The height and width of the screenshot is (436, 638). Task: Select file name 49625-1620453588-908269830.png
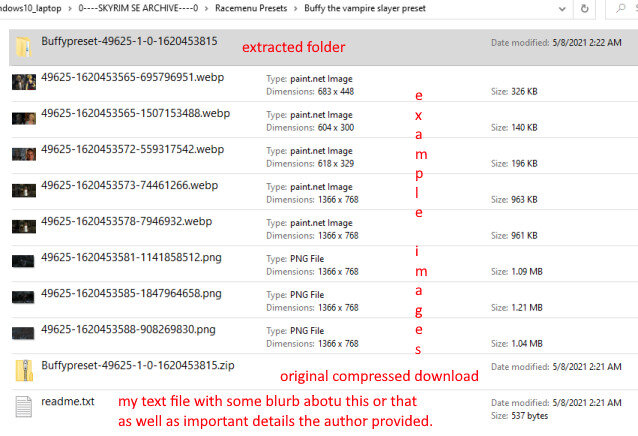tap(128, 329)
